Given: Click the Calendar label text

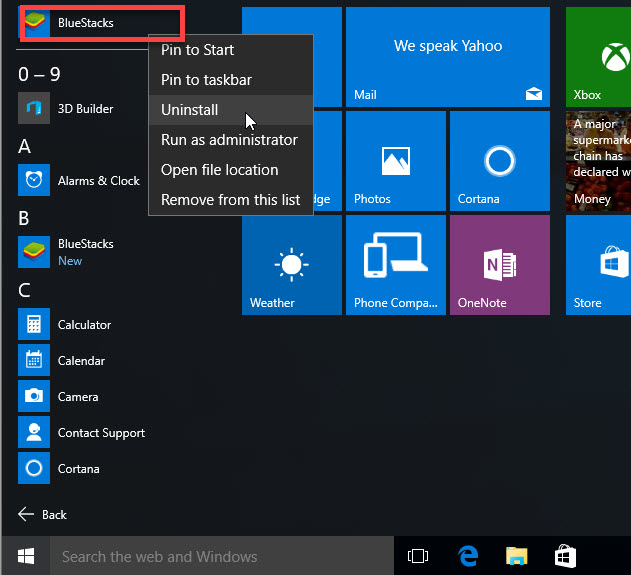Looking at the screenshot, I should (81, 361).
